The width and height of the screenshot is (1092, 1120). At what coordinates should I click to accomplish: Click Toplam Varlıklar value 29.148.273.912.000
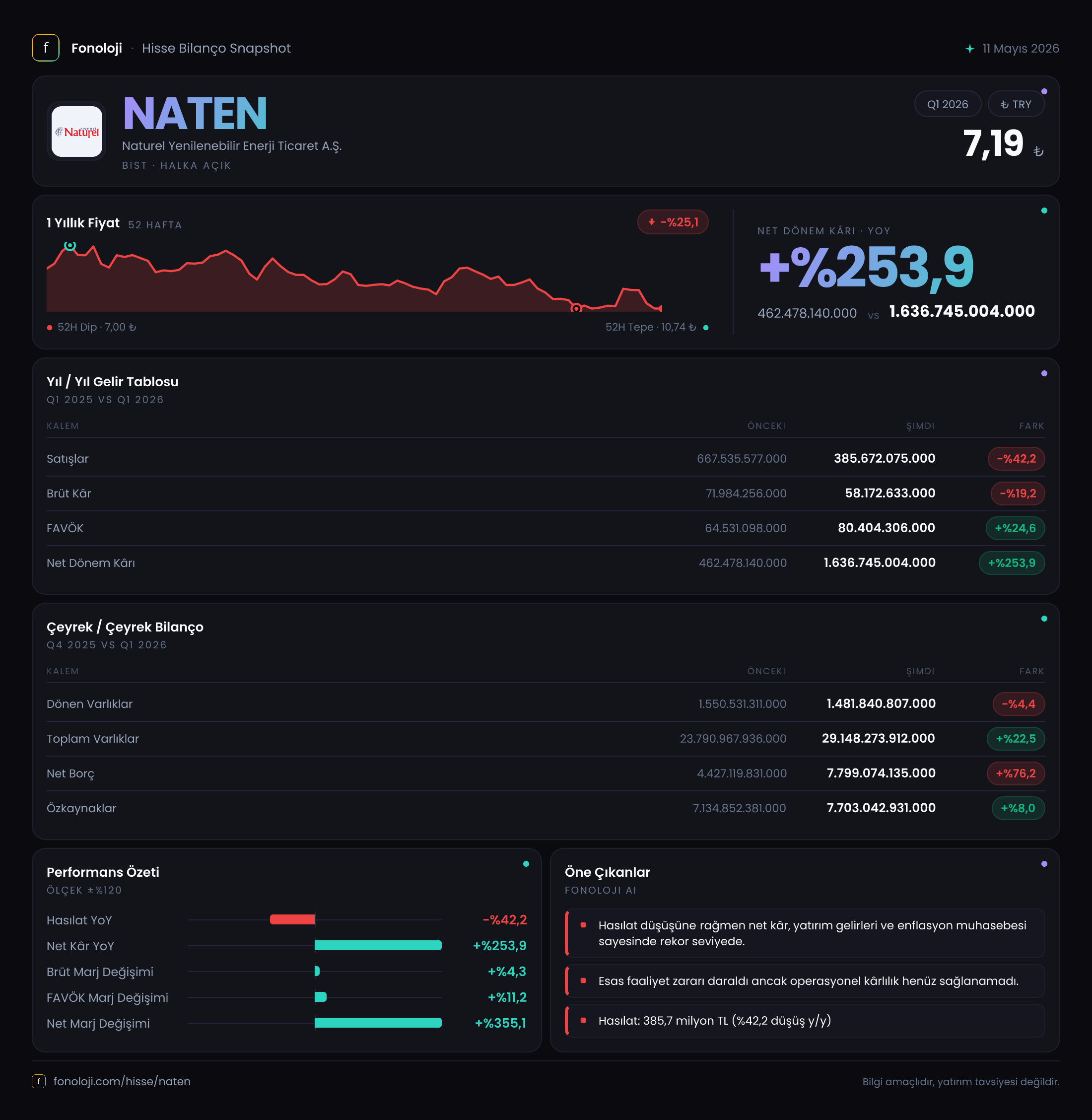tap(878, 738)
